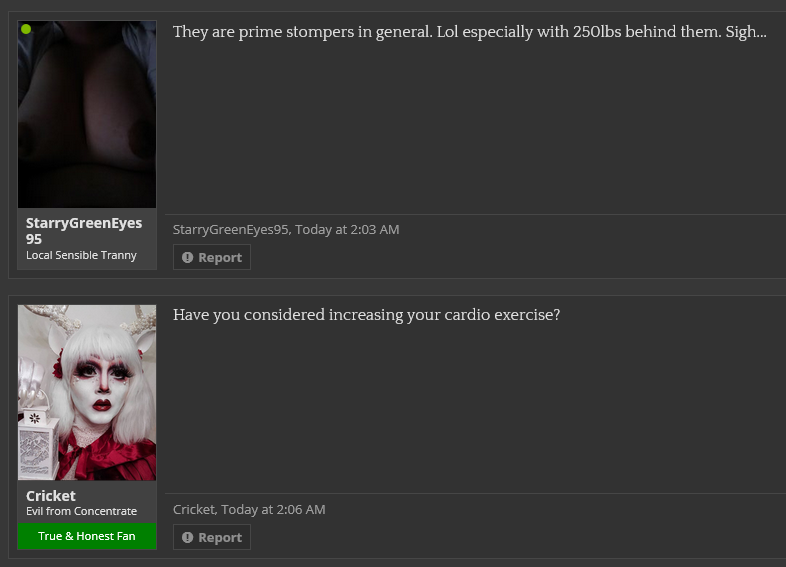Report the Cricket post
The image size is (786, 567).
click(x=212, y=537)
